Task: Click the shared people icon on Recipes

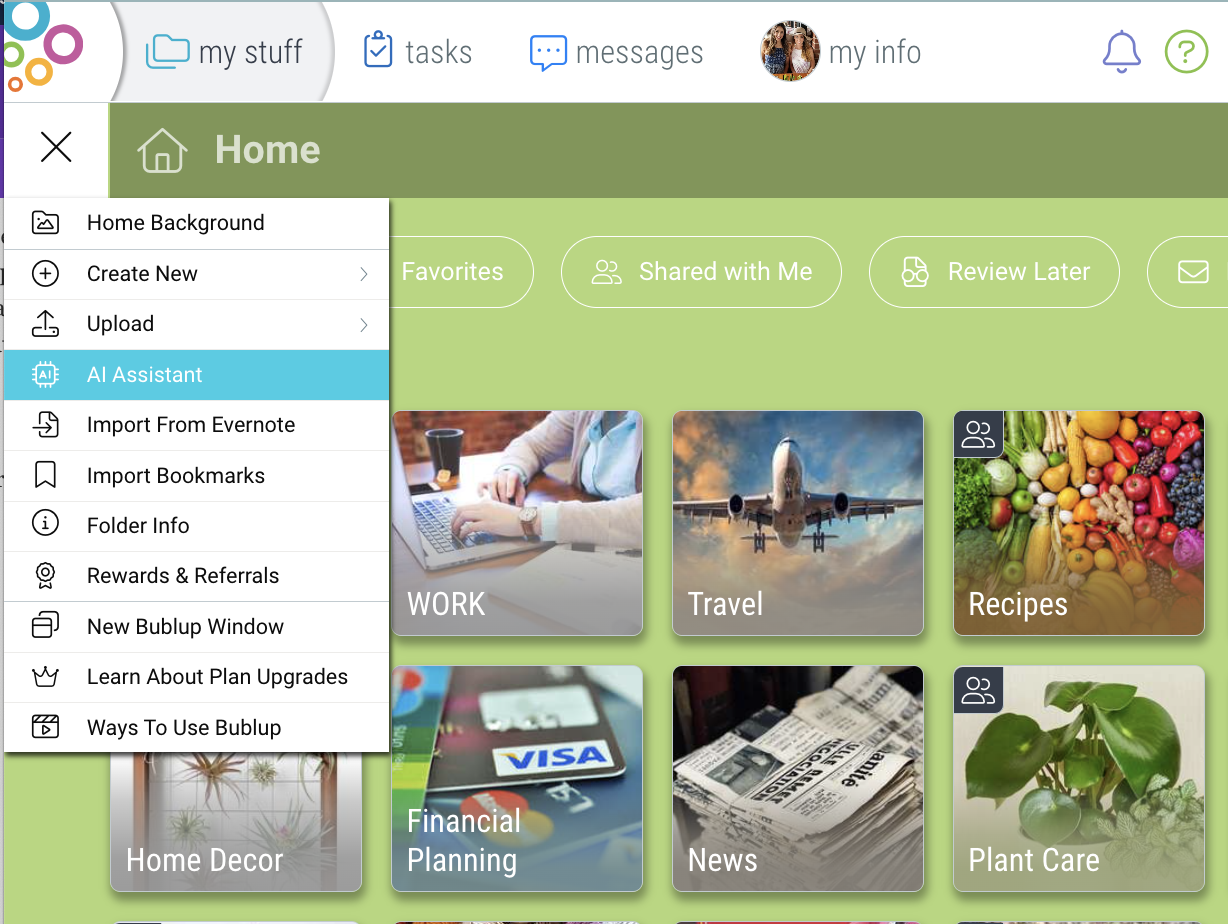Action: (x=978, y=434)
